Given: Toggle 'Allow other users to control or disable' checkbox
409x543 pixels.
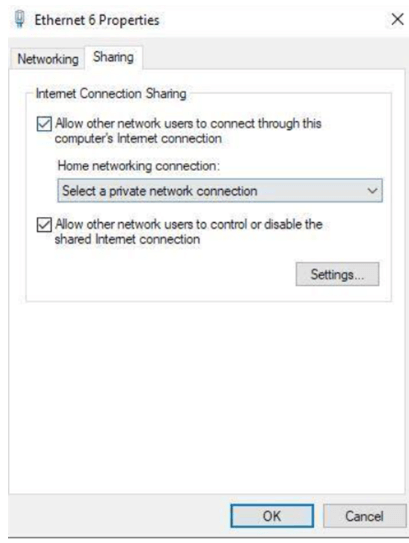Looking at the screenshot, I should point(44,225).
